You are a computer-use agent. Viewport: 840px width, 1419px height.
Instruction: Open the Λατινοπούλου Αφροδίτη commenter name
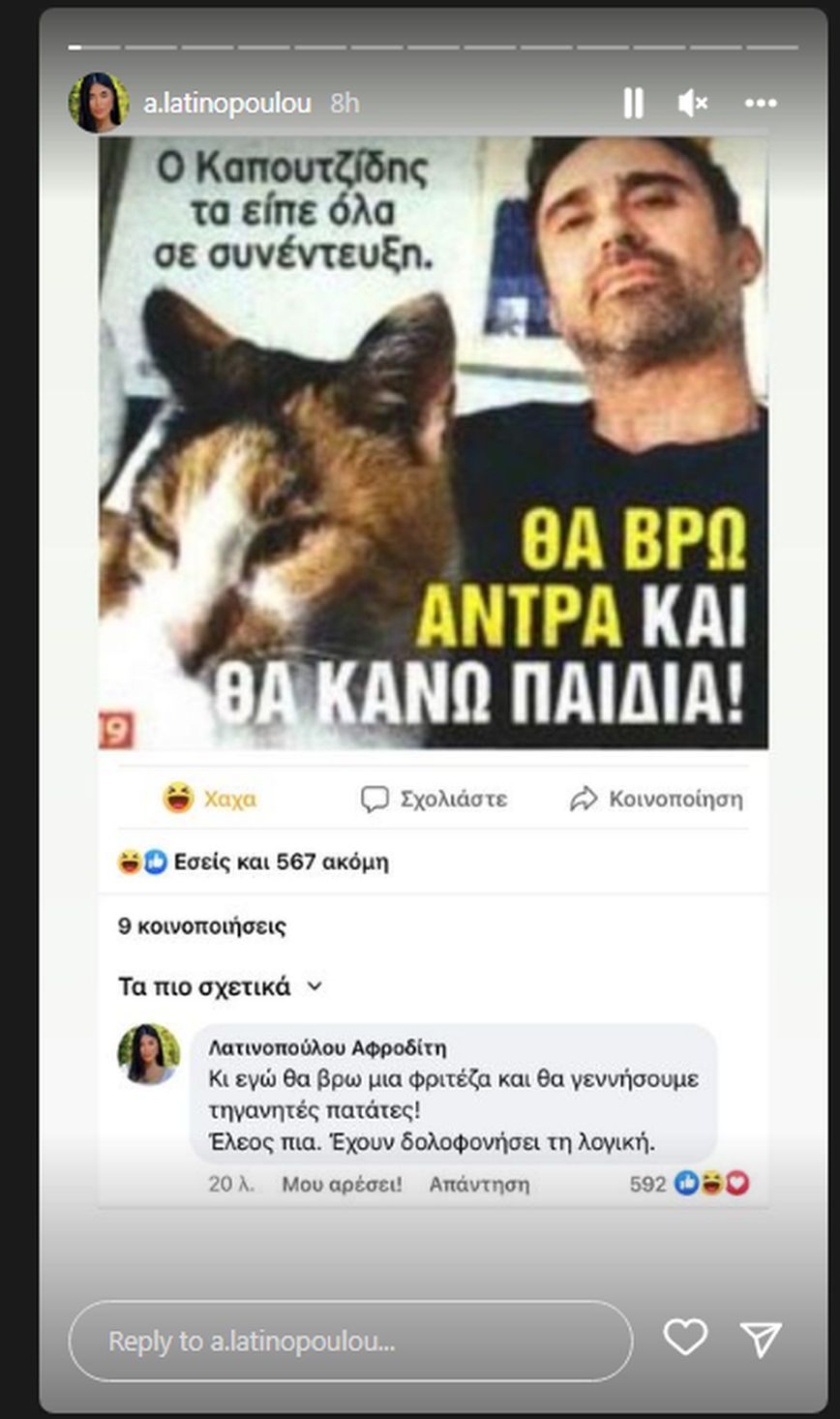(328, 1048)
